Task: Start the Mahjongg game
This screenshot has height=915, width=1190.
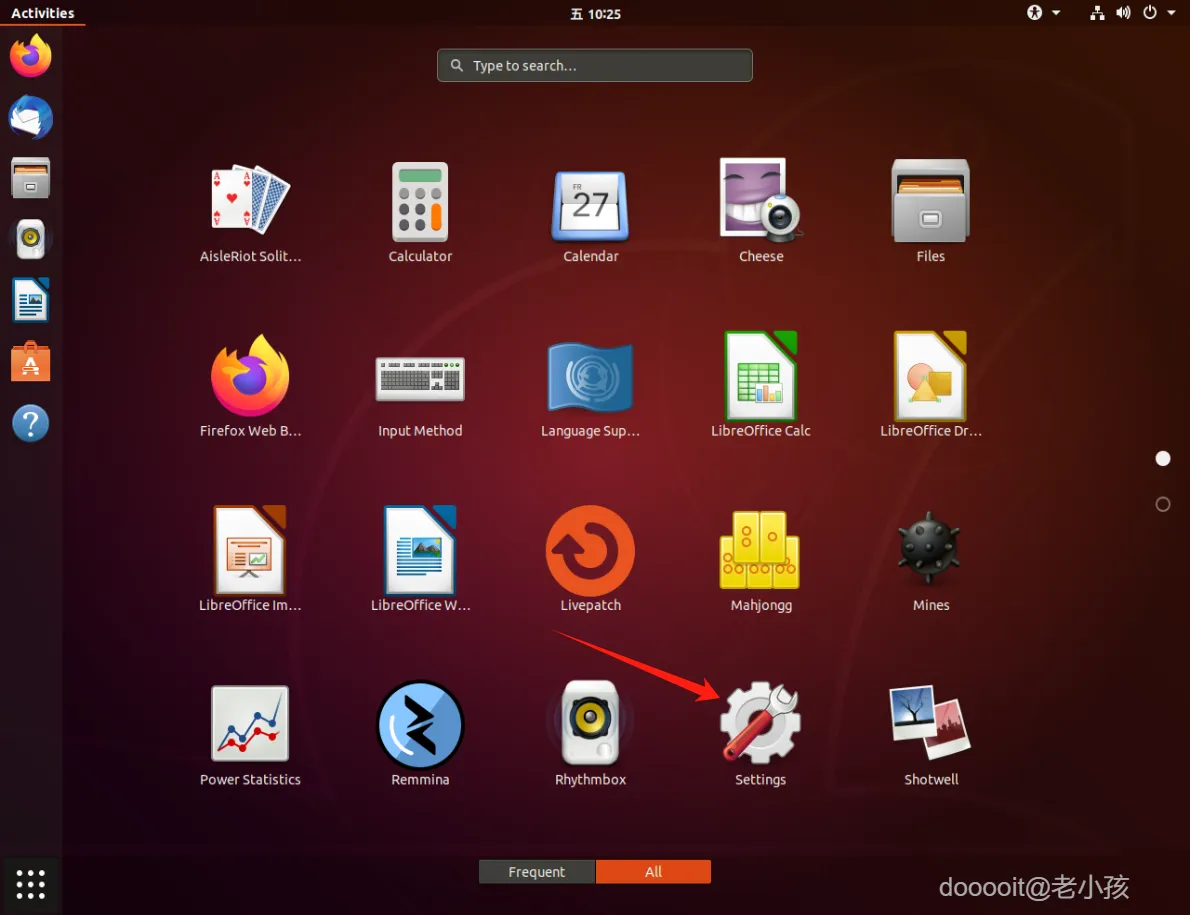Action: (760, 561)
